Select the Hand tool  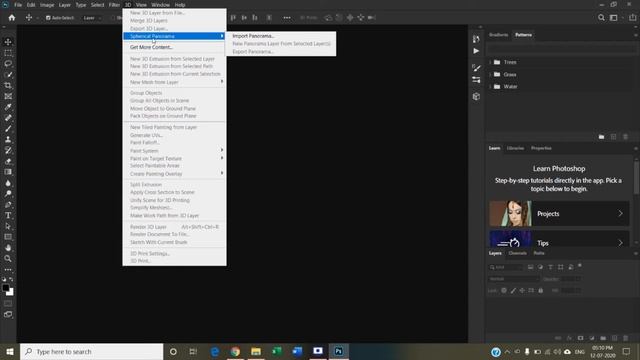click(x=8, y=247)
